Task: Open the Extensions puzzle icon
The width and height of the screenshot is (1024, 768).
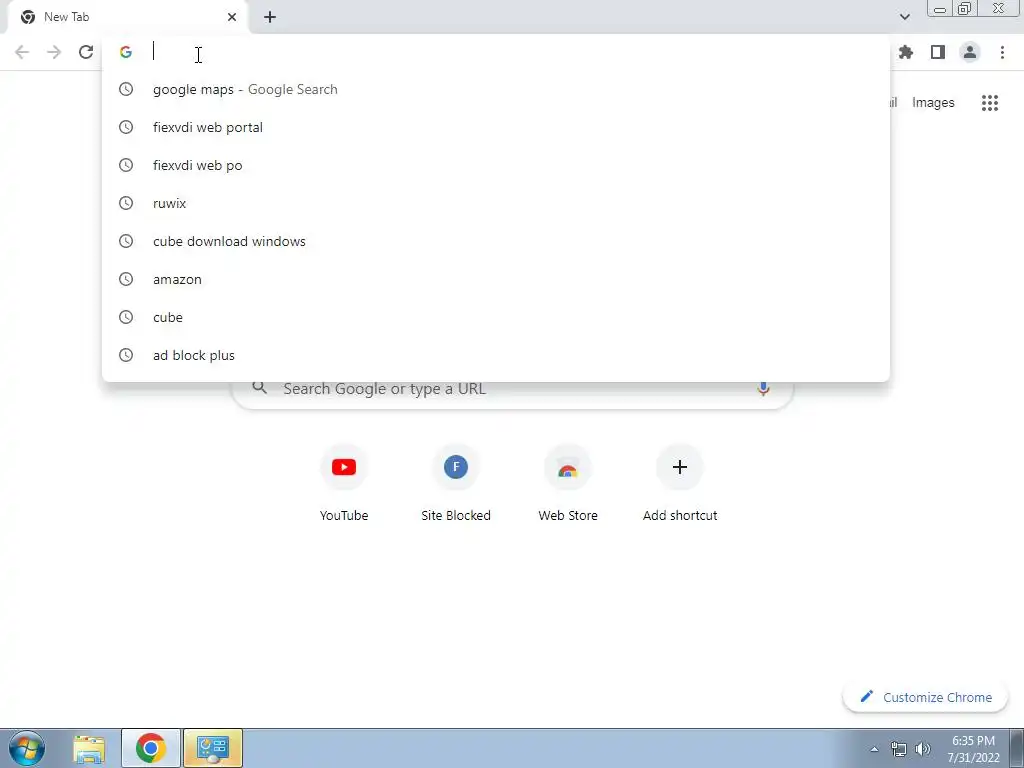Action: [x=906, y=52]
